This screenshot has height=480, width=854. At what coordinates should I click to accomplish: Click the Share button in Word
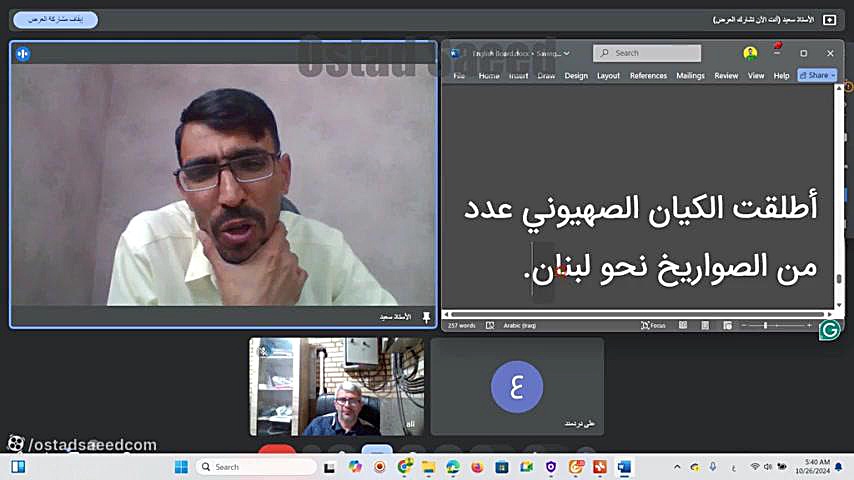click(817, 75)
